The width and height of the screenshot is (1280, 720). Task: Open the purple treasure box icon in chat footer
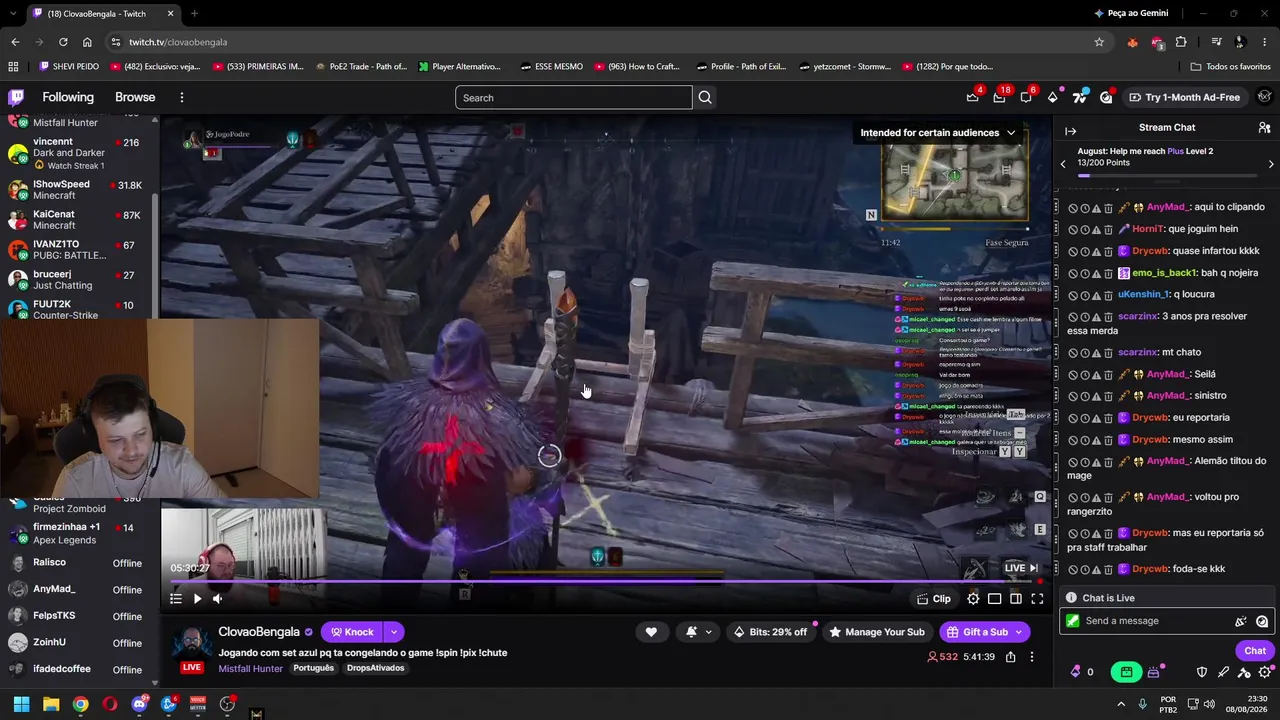(1153, 672)
